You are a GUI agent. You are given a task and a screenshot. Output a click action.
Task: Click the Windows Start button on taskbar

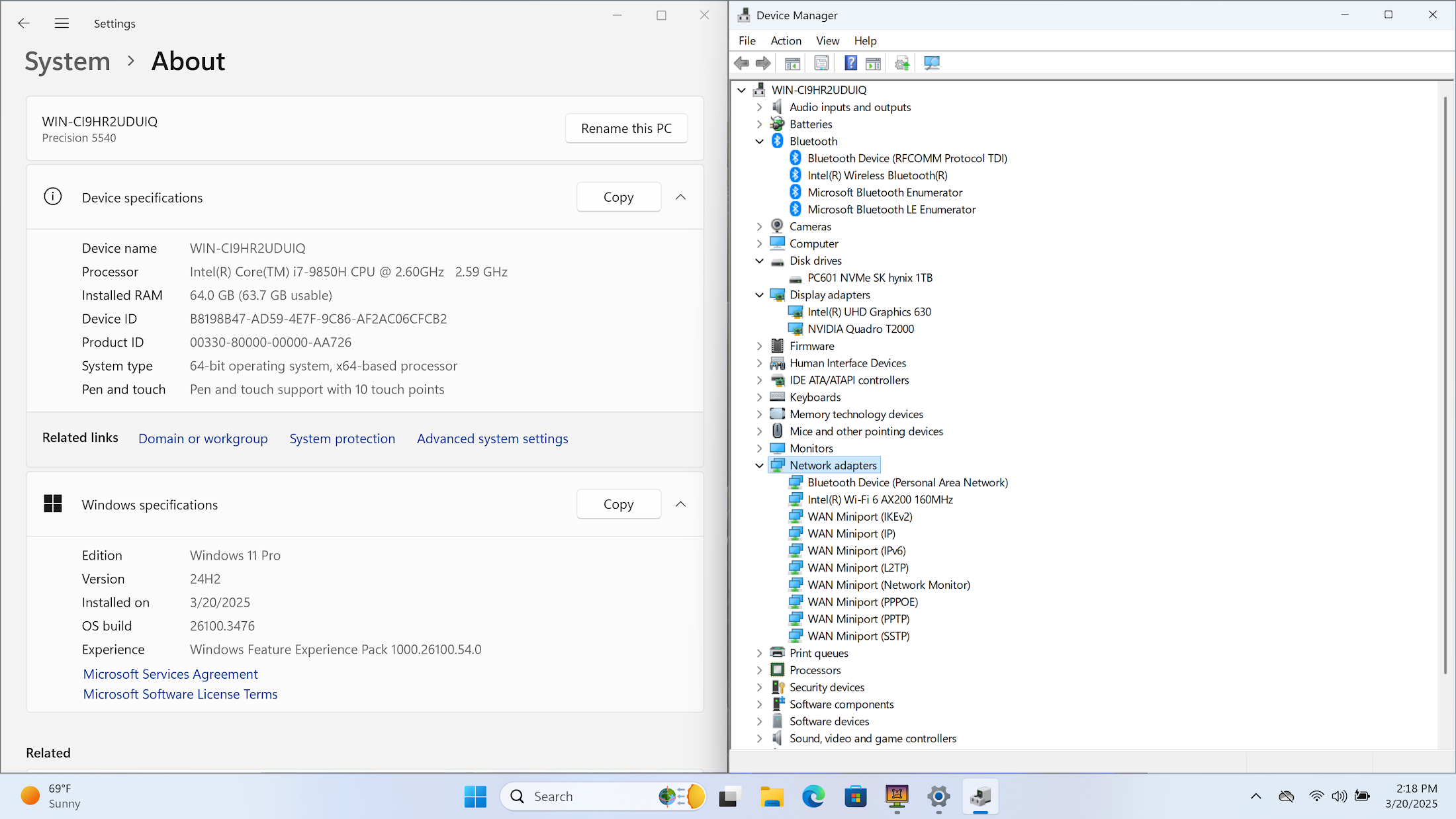475,797
